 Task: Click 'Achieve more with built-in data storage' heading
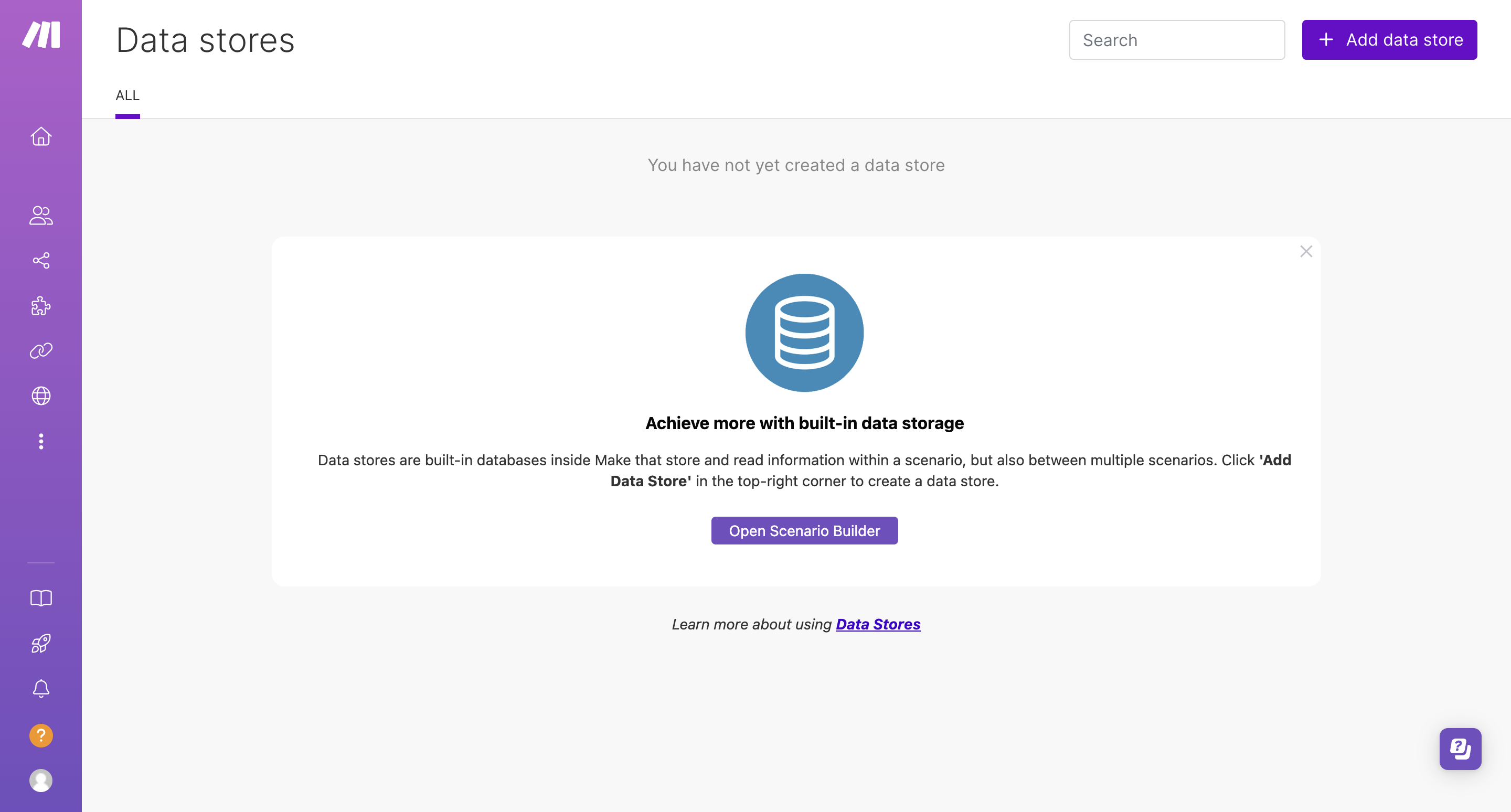click(804, 423)
